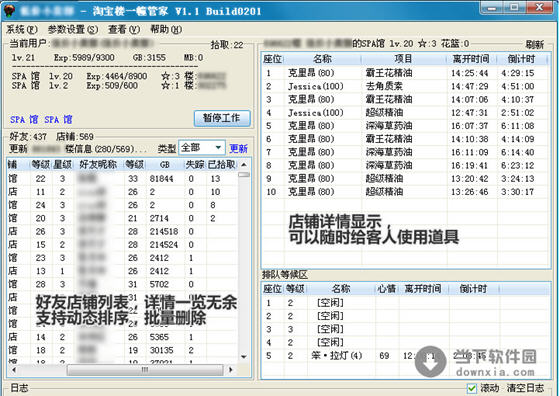Select friend row with GB 5365
The image size is (560, 396).
[122, 337]
